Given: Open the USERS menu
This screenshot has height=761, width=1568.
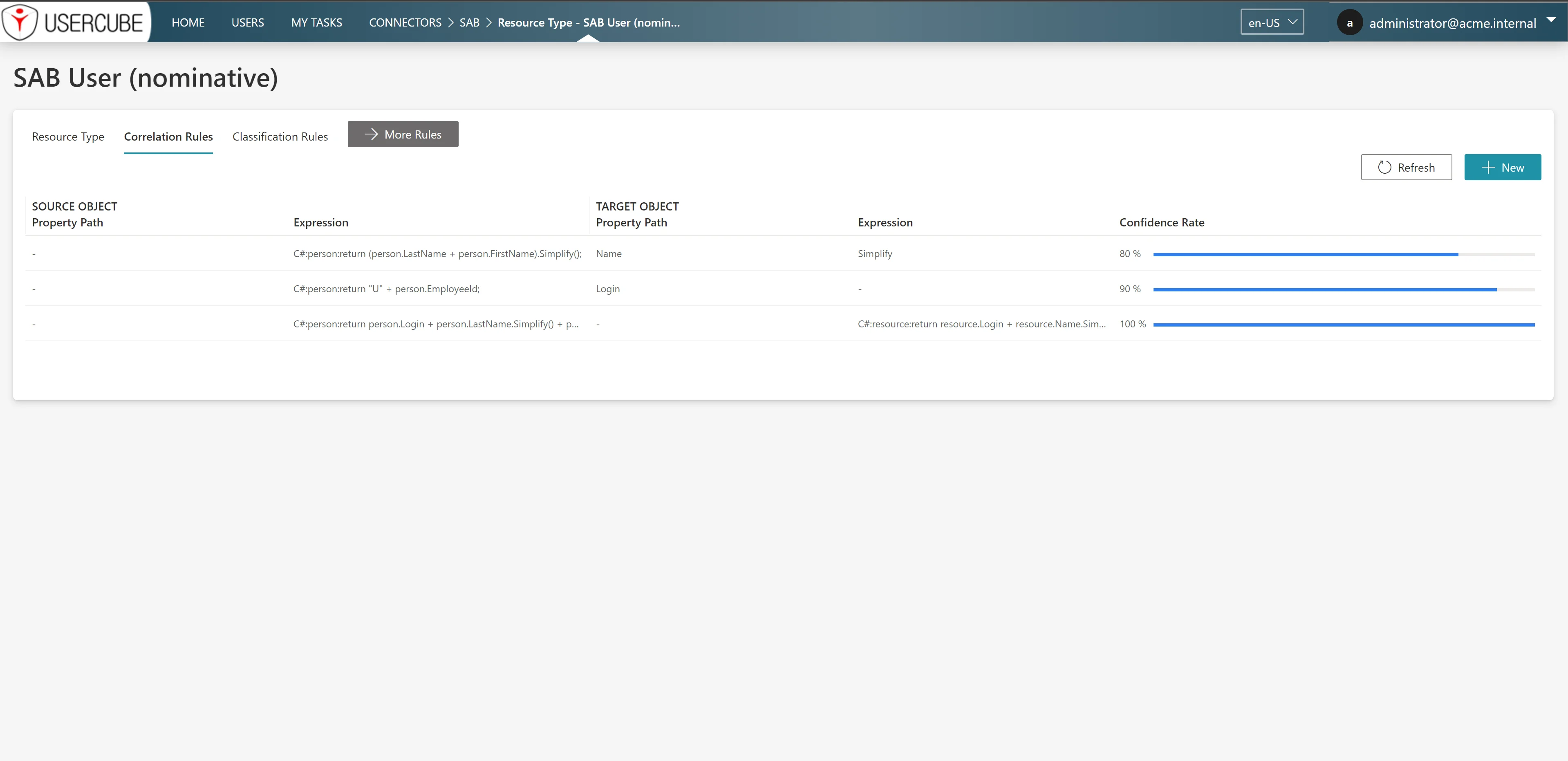Looking at the screenshot, I should [248, 22].
